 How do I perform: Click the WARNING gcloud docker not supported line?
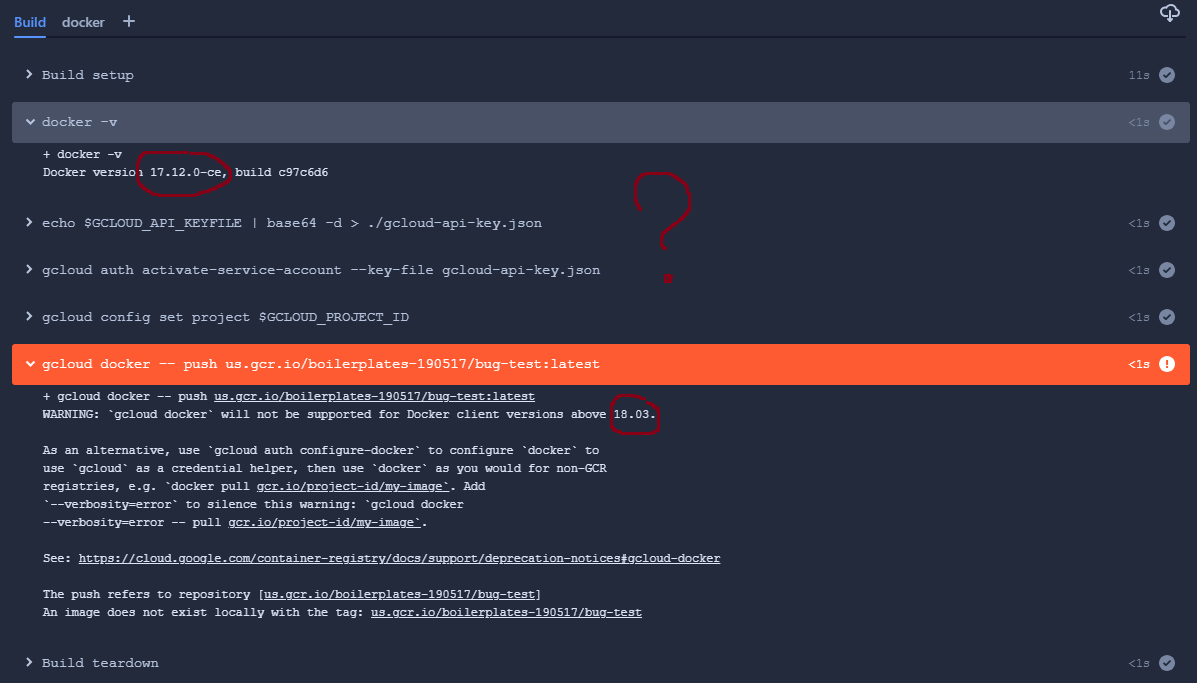[x=350, y=414]
